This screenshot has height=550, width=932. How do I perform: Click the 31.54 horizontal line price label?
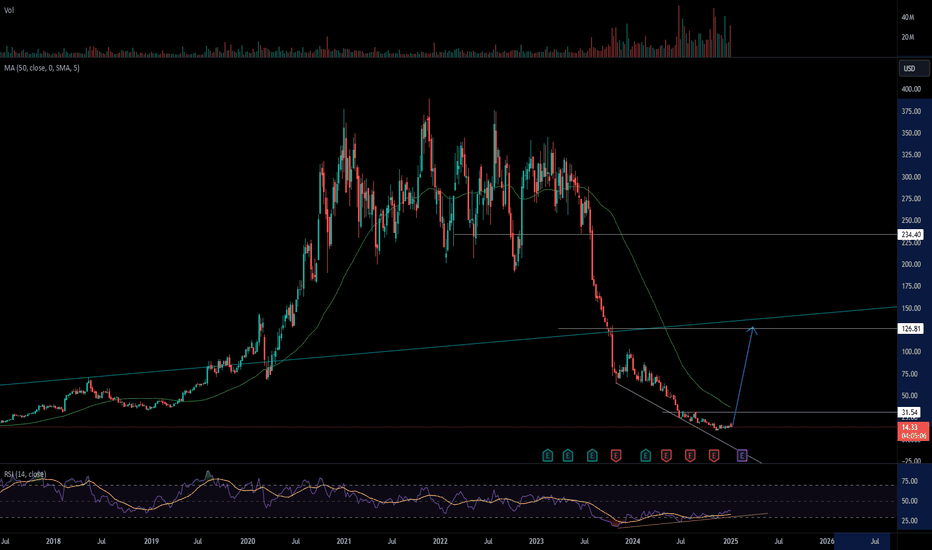[x=910, y=412]
